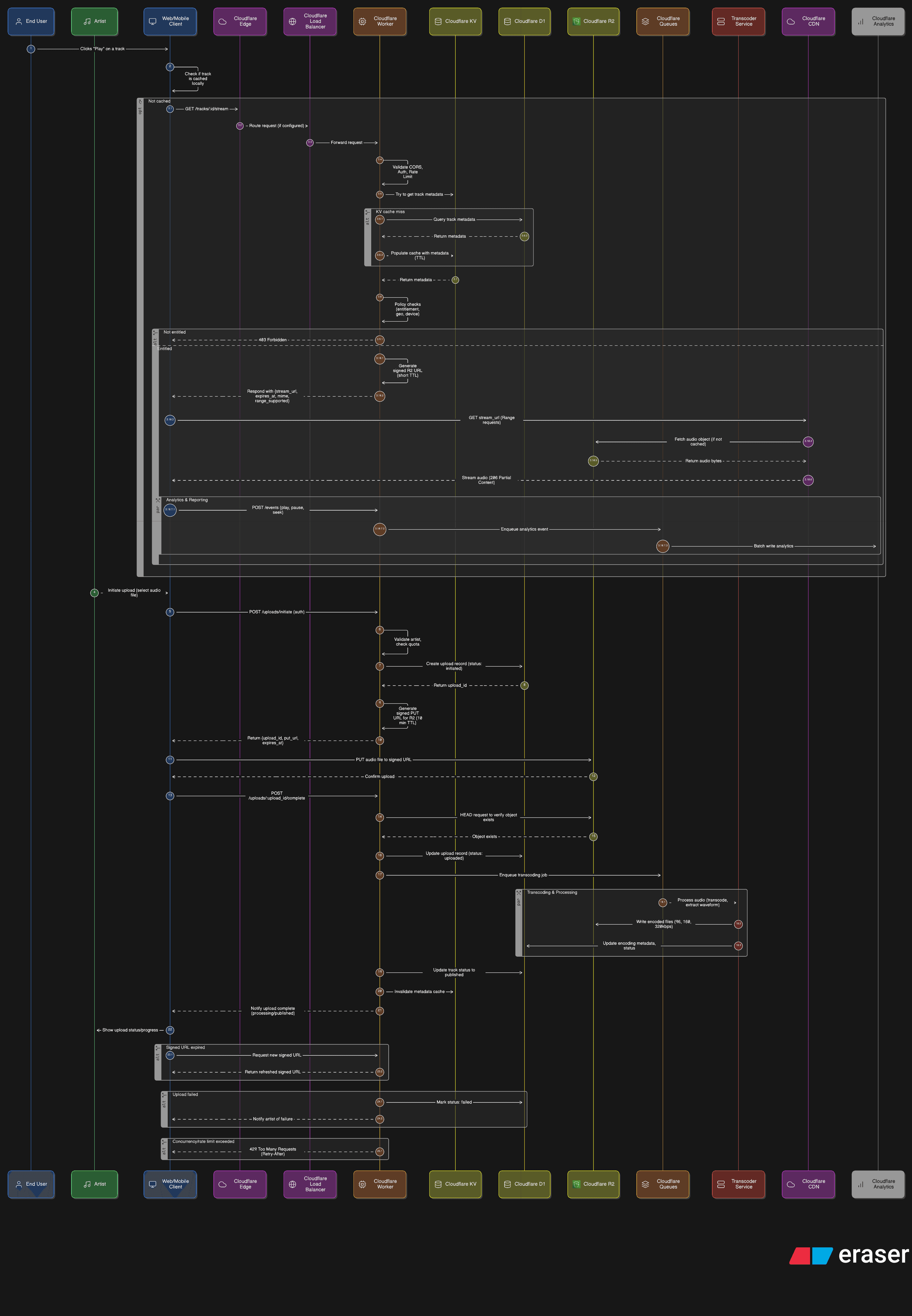
Task: Select the "Not cached" fragment label
Action: click(159, 101)
